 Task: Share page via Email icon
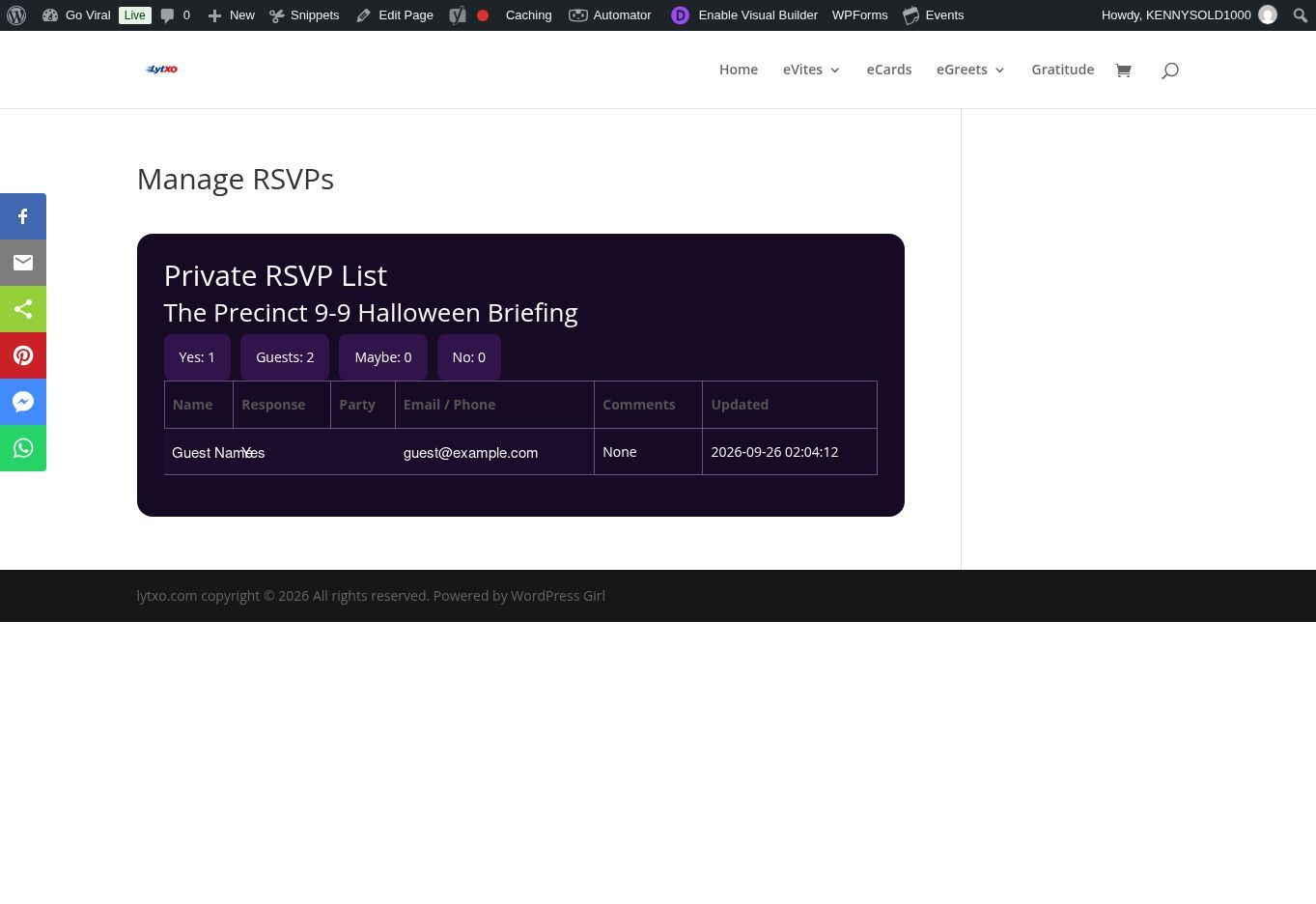23,263
